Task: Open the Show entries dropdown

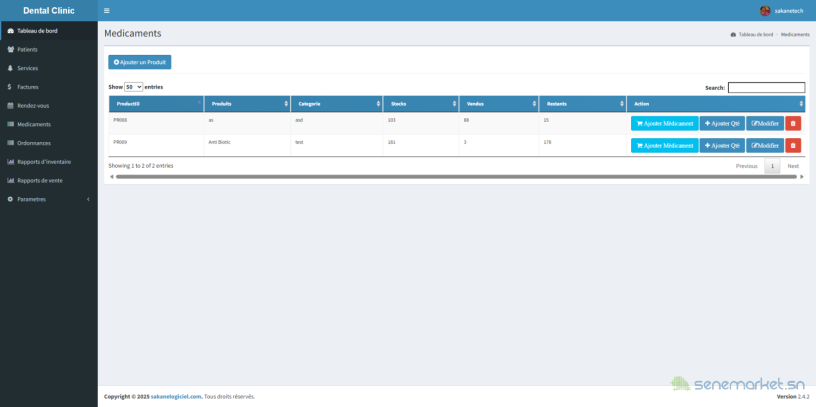Action: point(133,87)
